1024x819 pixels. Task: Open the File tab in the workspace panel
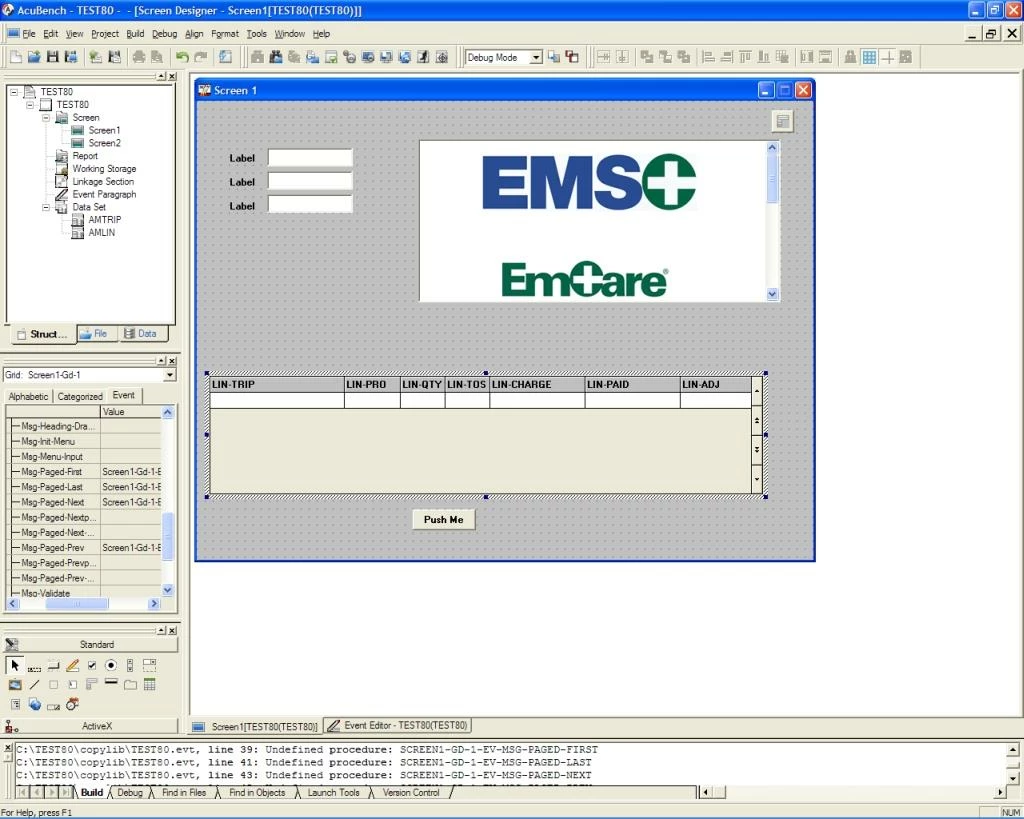pos(96,334)
